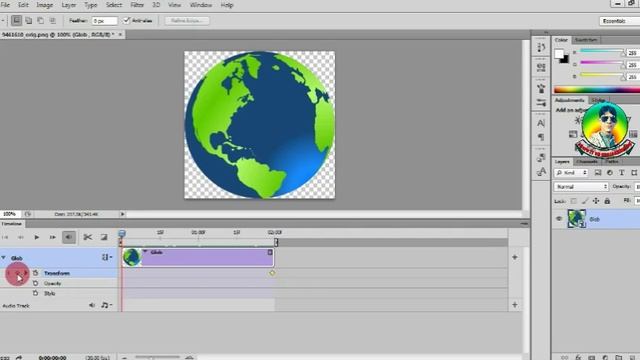
Task: Open the Select menu
Action: point(114,5)
